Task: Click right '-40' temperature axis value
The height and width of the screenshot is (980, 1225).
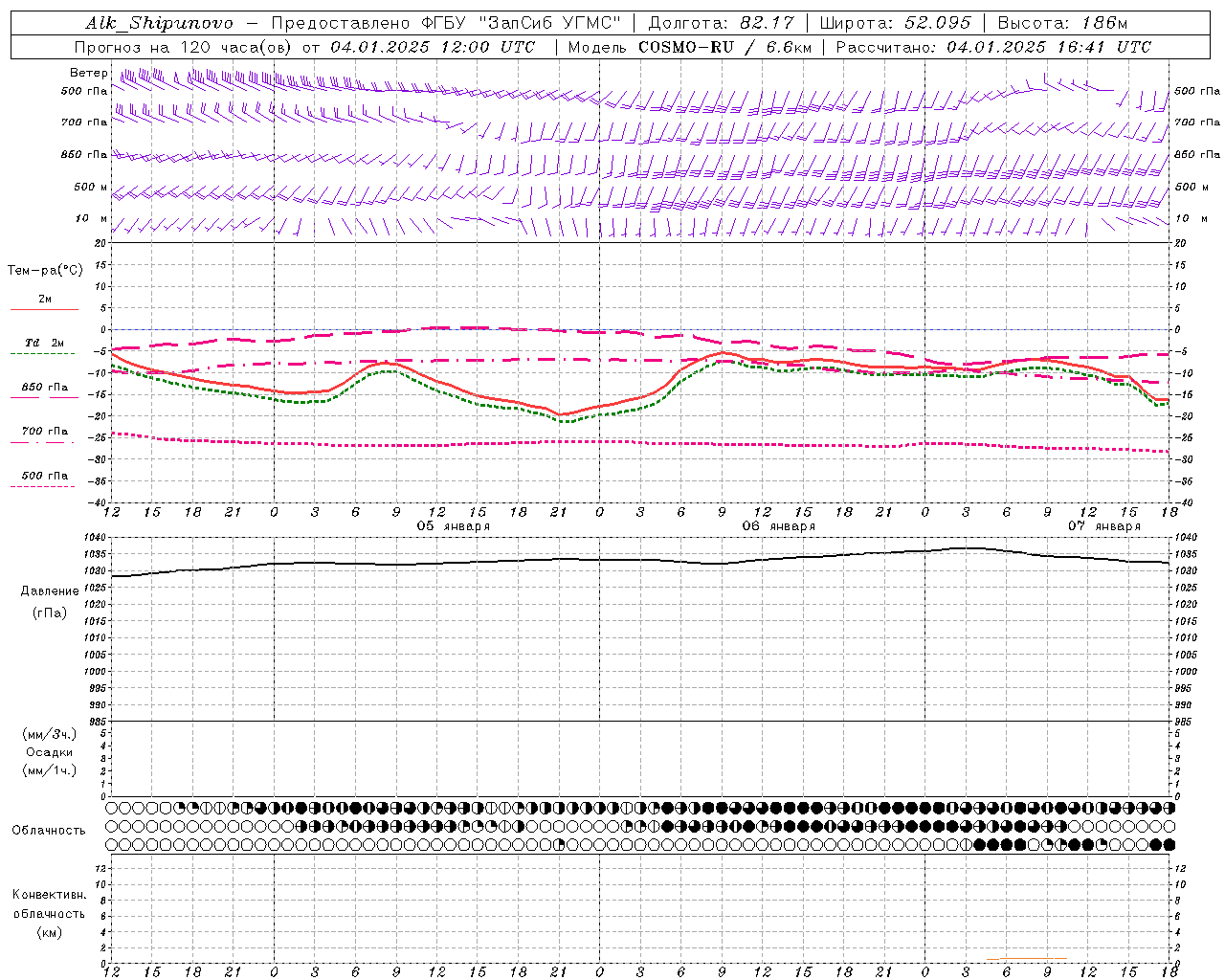Action: coord(1183,502)
